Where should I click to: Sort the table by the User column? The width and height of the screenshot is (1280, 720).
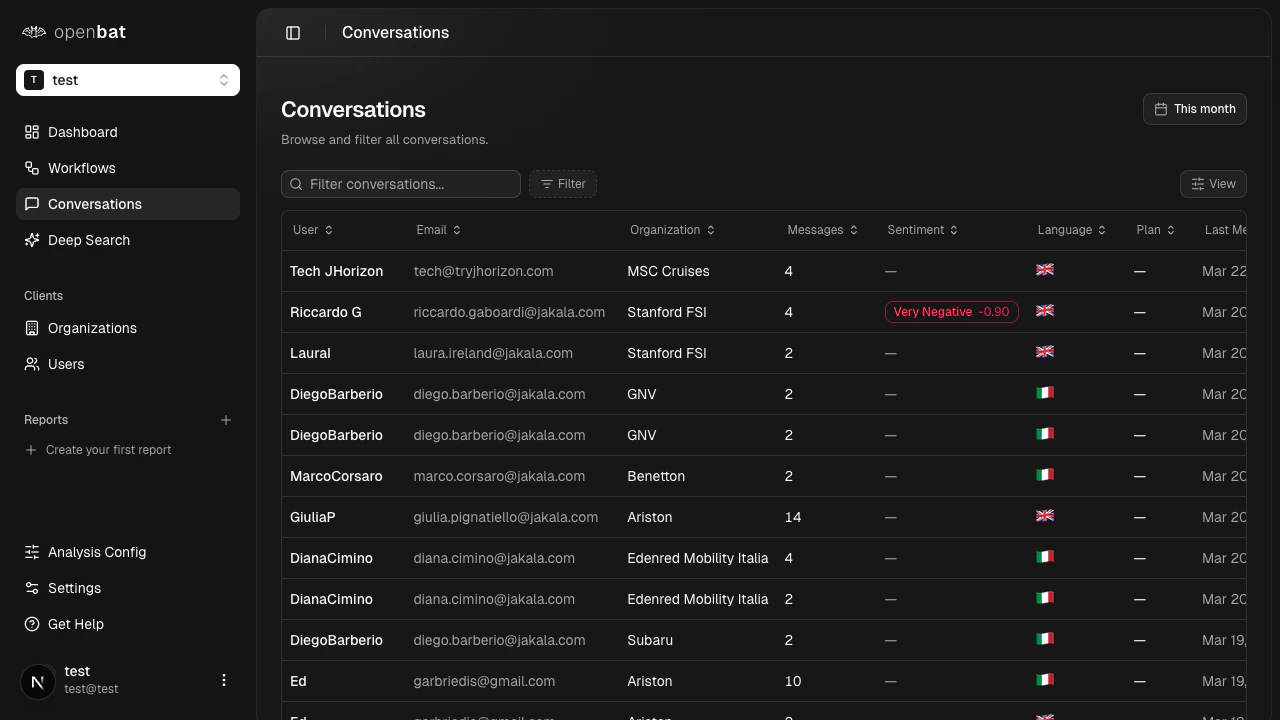tap(312, 230)
